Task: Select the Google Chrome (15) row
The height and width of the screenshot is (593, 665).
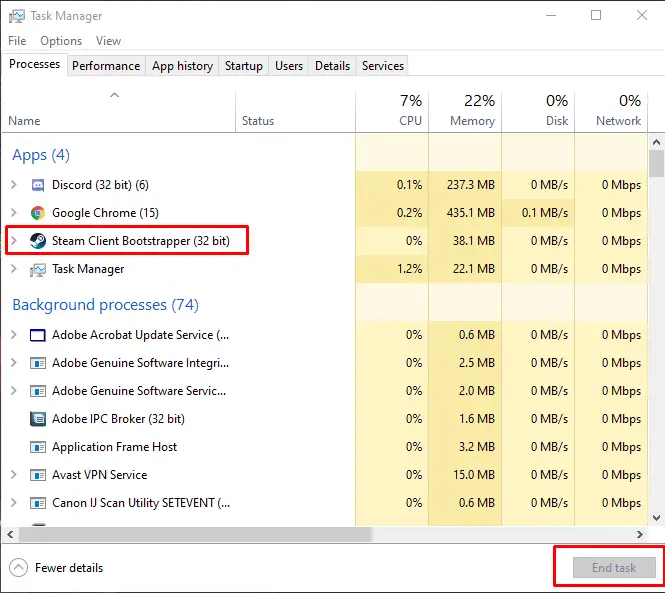Action: (x=325, y=213)
